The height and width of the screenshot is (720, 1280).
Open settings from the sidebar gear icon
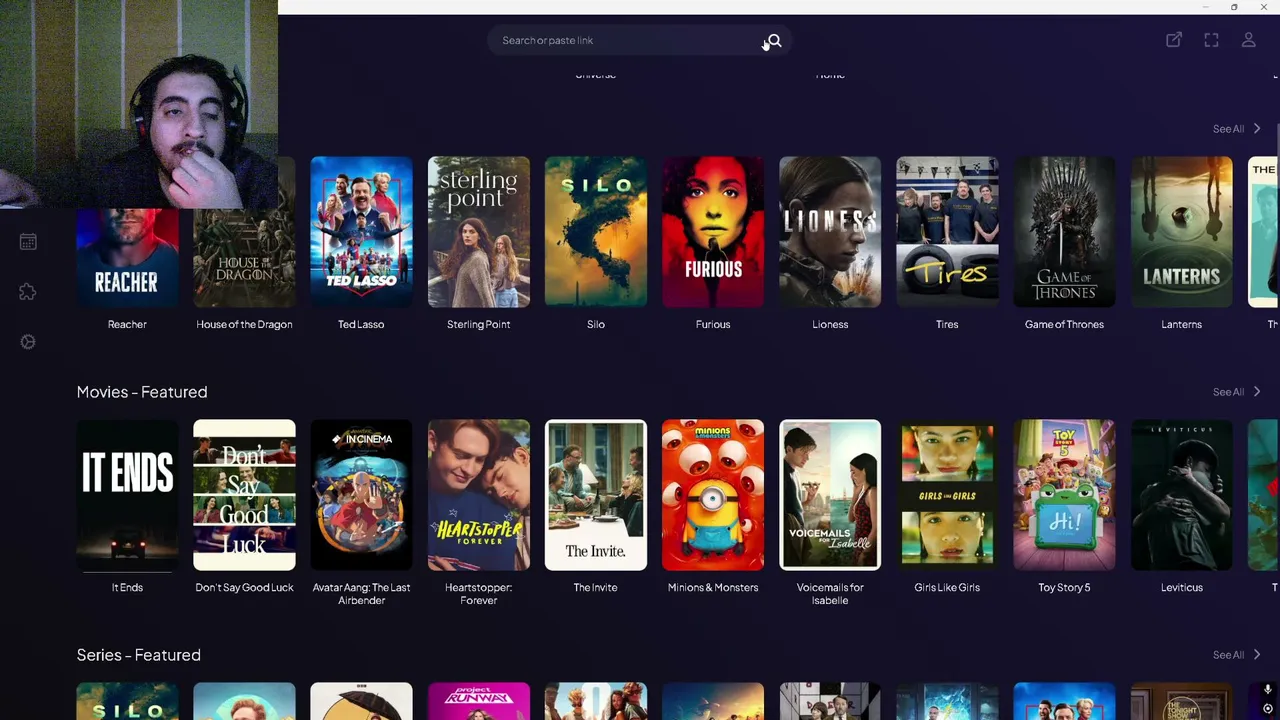click(x=28, y=342)
